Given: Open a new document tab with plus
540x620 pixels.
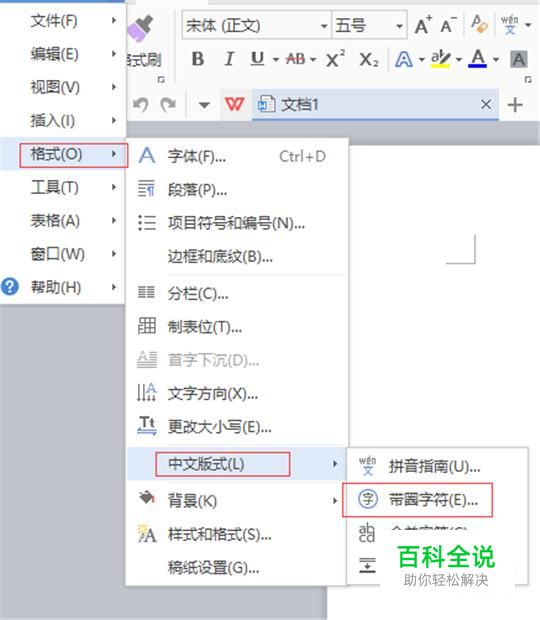Looking at the screenshot, I should pos(515,105).
